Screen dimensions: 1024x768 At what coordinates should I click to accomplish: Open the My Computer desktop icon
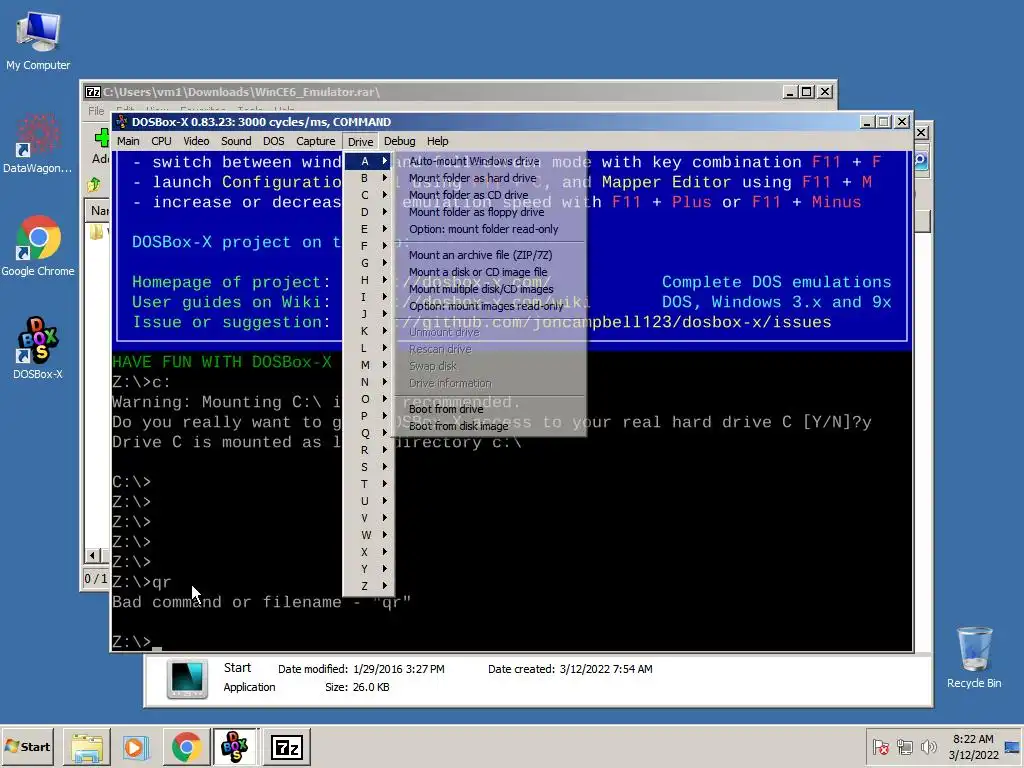click(38, 40)
